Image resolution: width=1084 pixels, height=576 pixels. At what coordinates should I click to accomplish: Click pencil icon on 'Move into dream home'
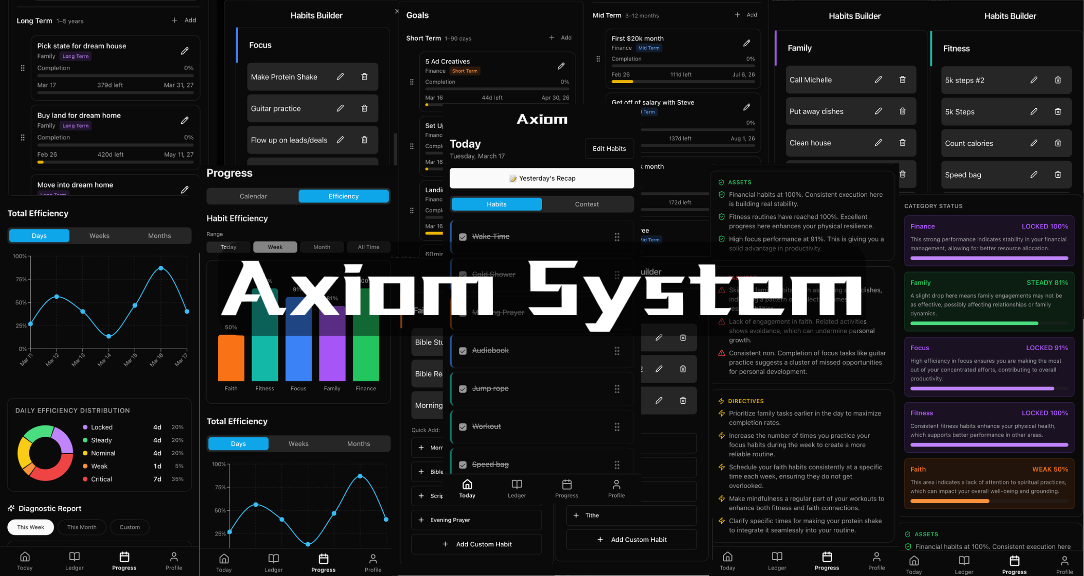tap(185, 189)
